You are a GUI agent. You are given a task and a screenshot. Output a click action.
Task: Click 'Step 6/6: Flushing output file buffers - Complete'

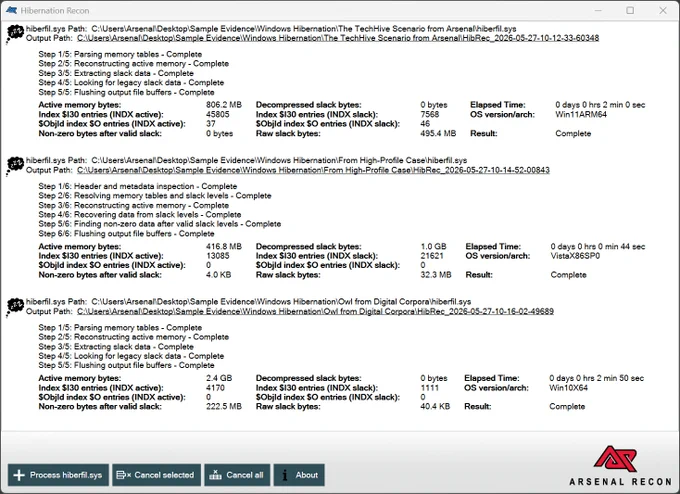pyautogui.click(x=126, y=234)
